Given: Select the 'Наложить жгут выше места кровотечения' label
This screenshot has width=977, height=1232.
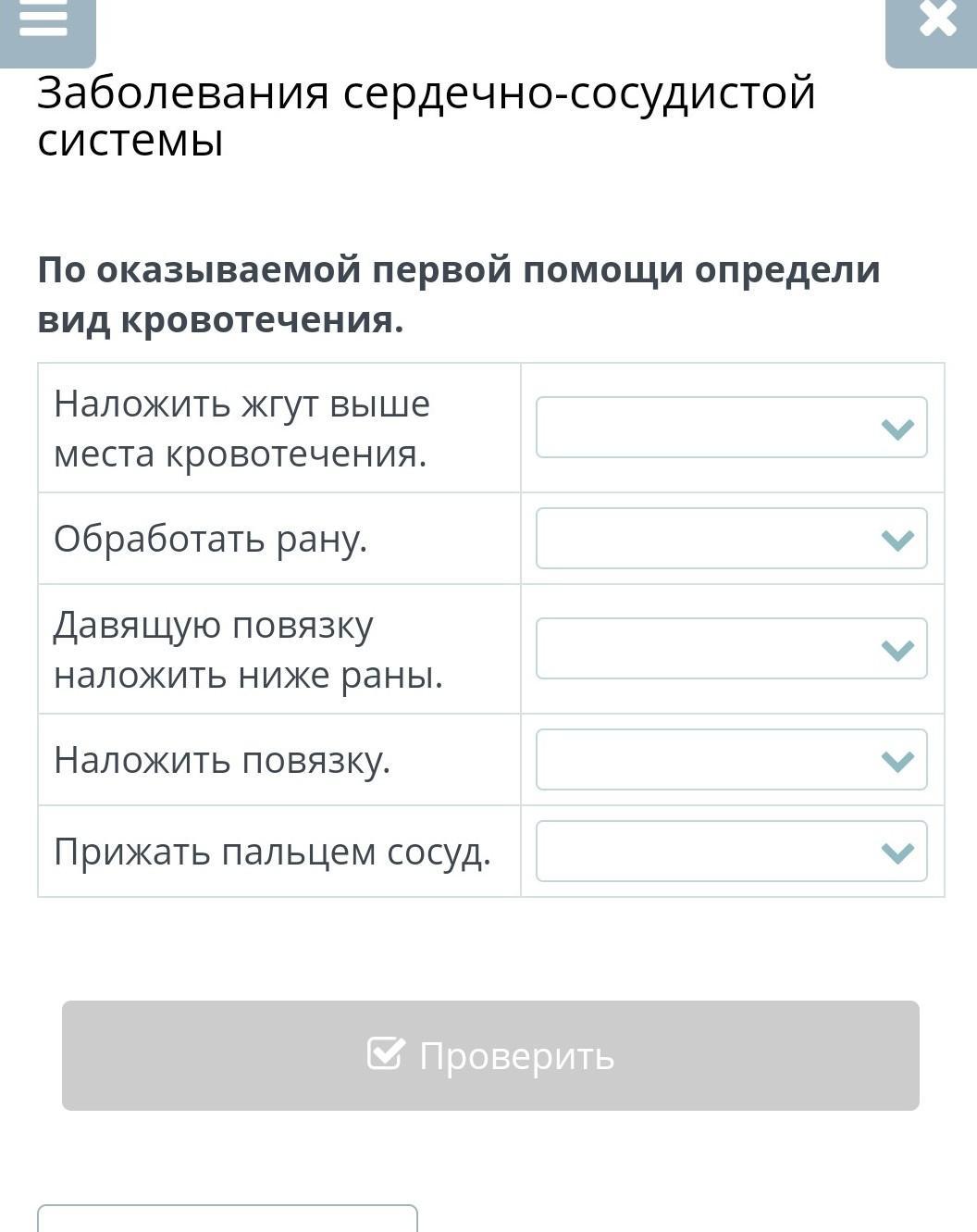Looking at the screenshot, I should pyautogui.click(x=241, y=429).
